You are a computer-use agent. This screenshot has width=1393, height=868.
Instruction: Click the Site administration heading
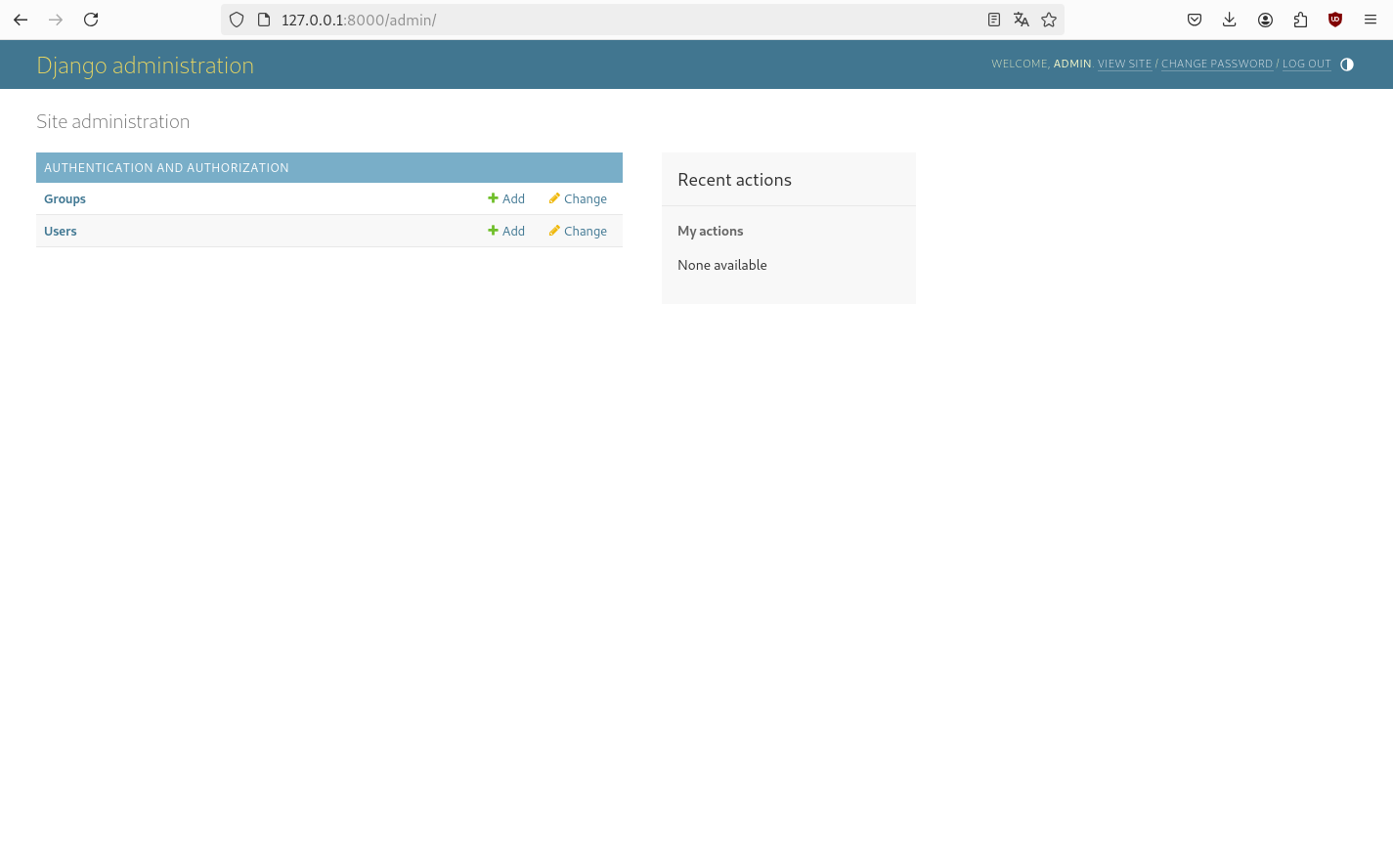click(x=113, y=121)
